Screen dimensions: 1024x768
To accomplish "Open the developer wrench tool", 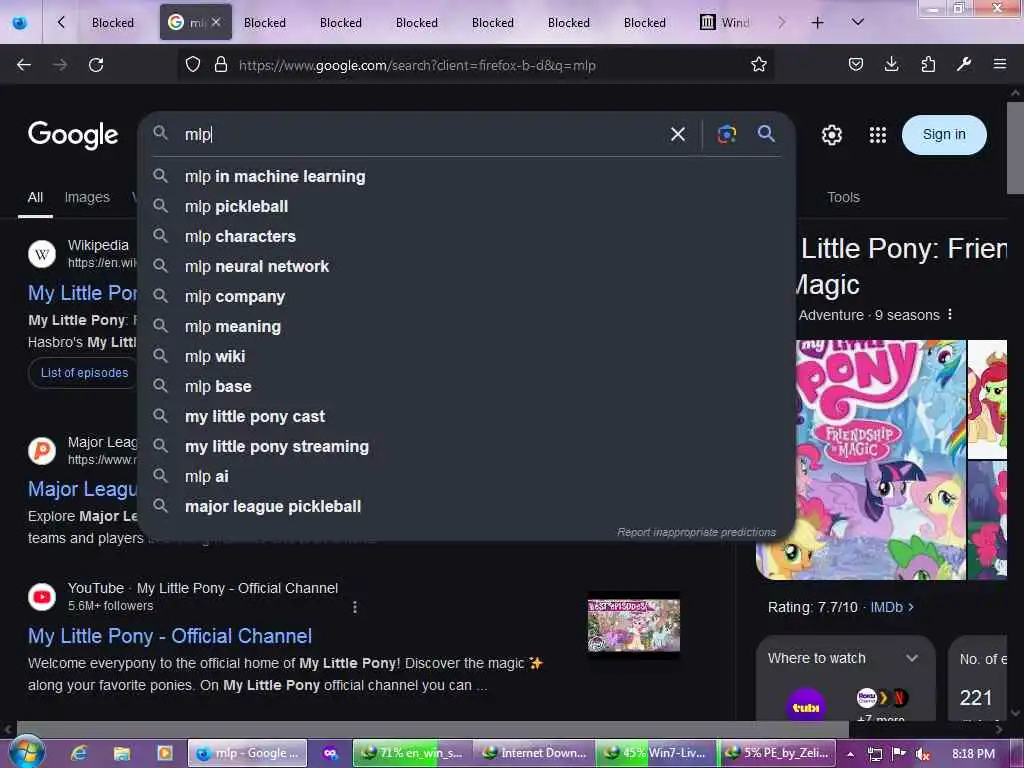I will pyautogui.click(x=964, y=64).
